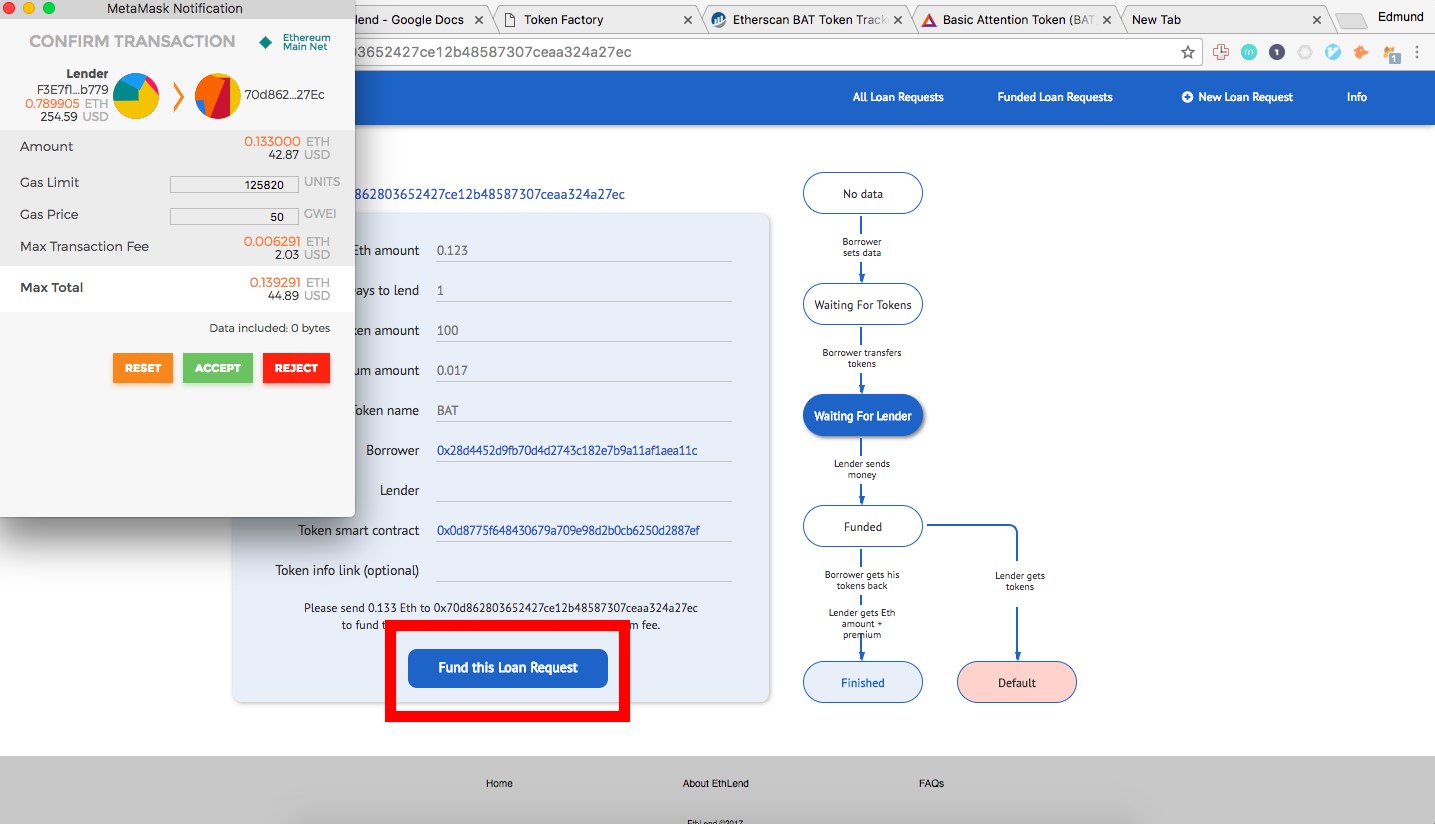Click the plus icon beside New Loan Request
The height and width of the screenshot is (824, 1435).
point(1187,97)
